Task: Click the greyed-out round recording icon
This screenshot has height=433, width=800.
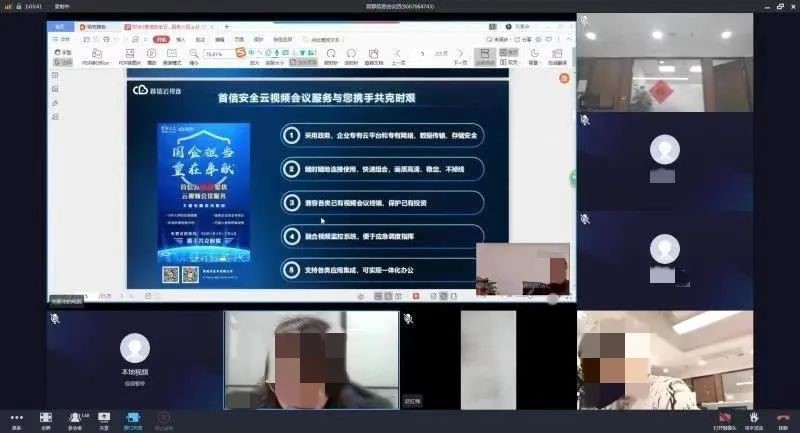Action: click(x=163, y=418)
